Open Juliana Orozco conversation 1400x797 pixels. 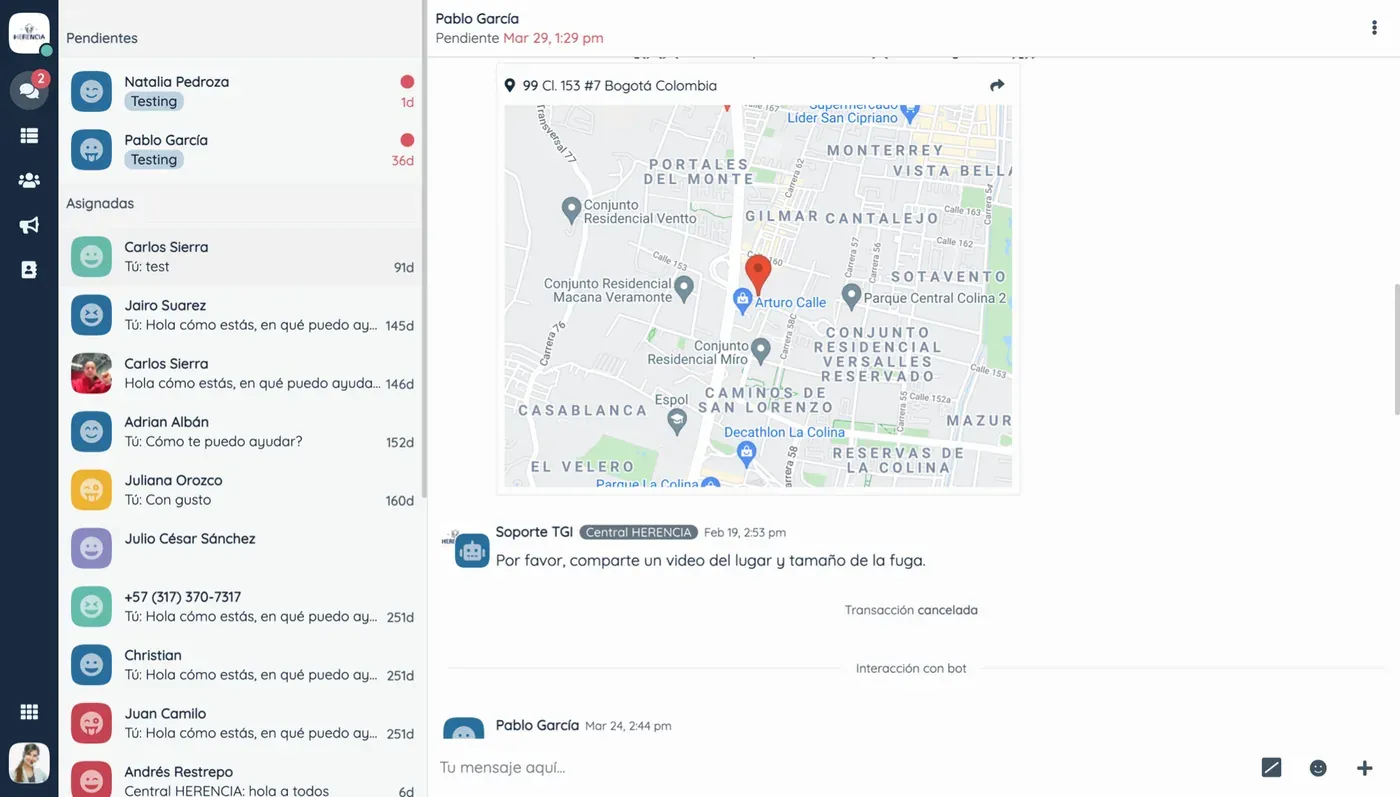click(242, 490)
